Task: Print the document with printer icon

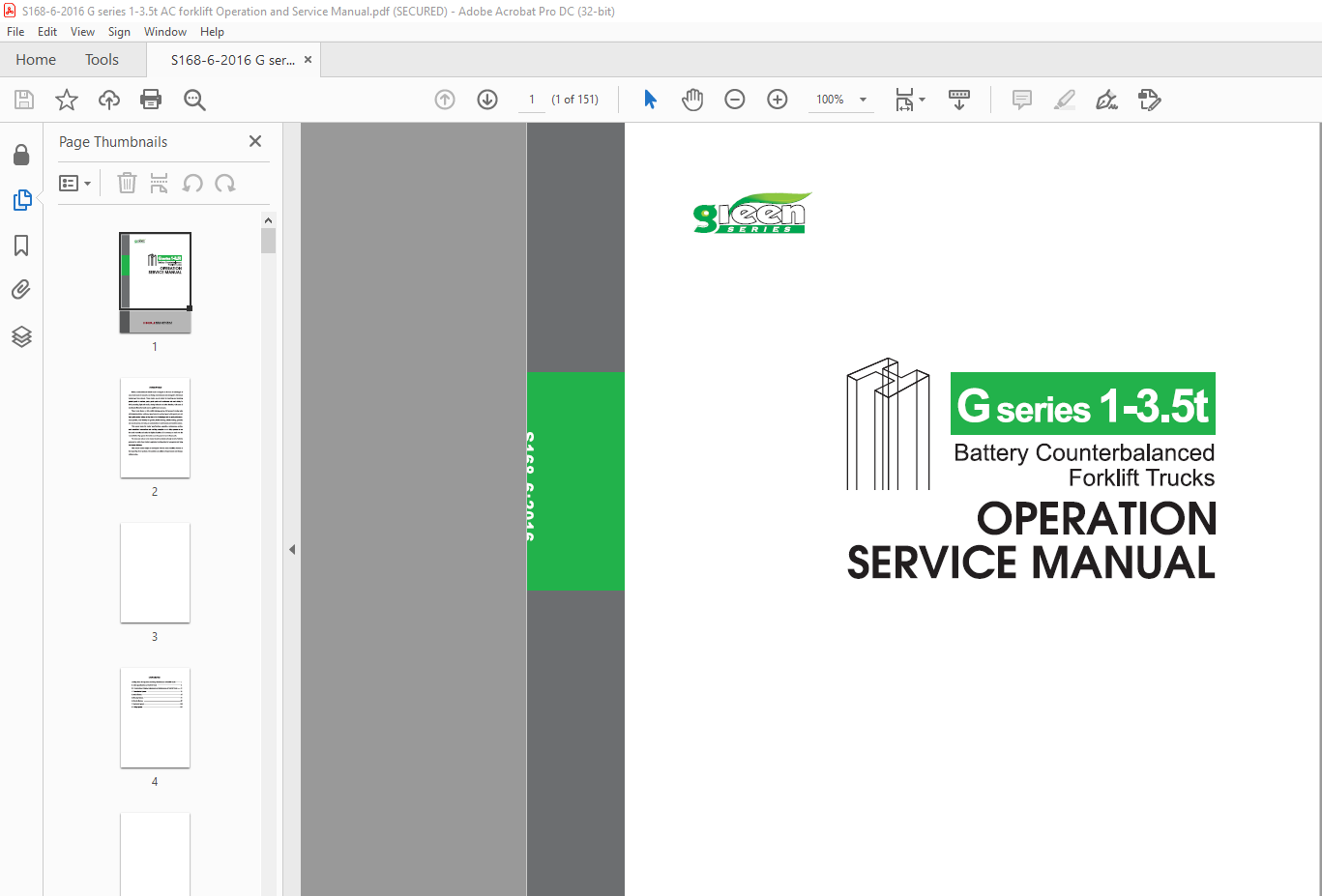Action: tap(151, 100)
